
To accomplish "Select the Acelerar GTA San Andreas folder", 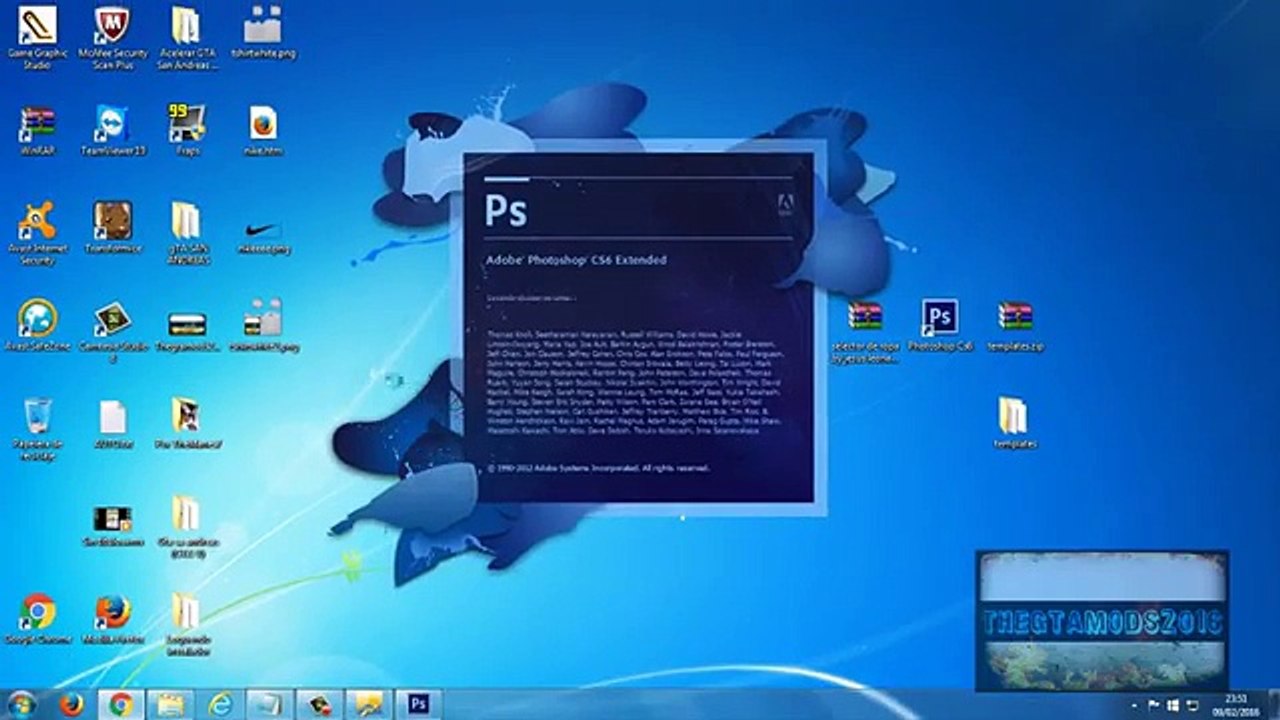I will [186, 37].
